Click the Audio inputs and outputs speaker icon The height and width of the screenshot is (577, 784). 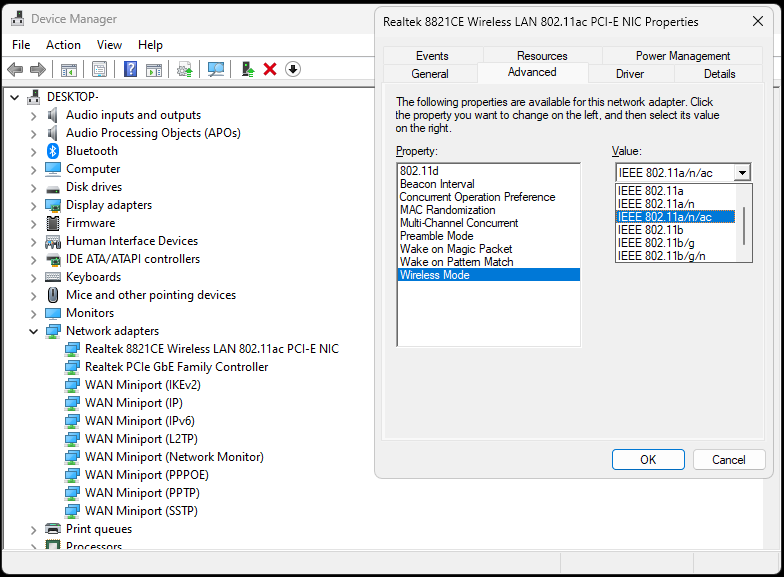click(53, 115)
